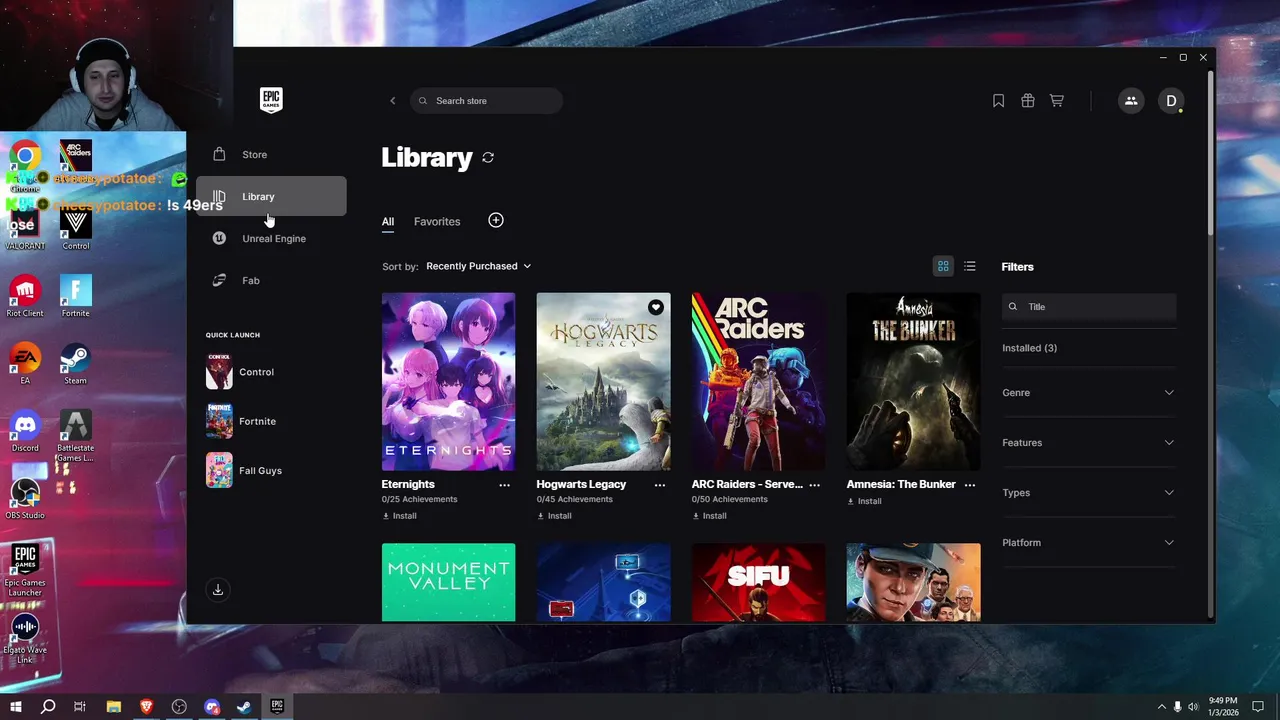Open the VALORANT desktop shortcut
Image resolution: width=1280 pixels, height=720 pixels.
click(x=25, y=230)
